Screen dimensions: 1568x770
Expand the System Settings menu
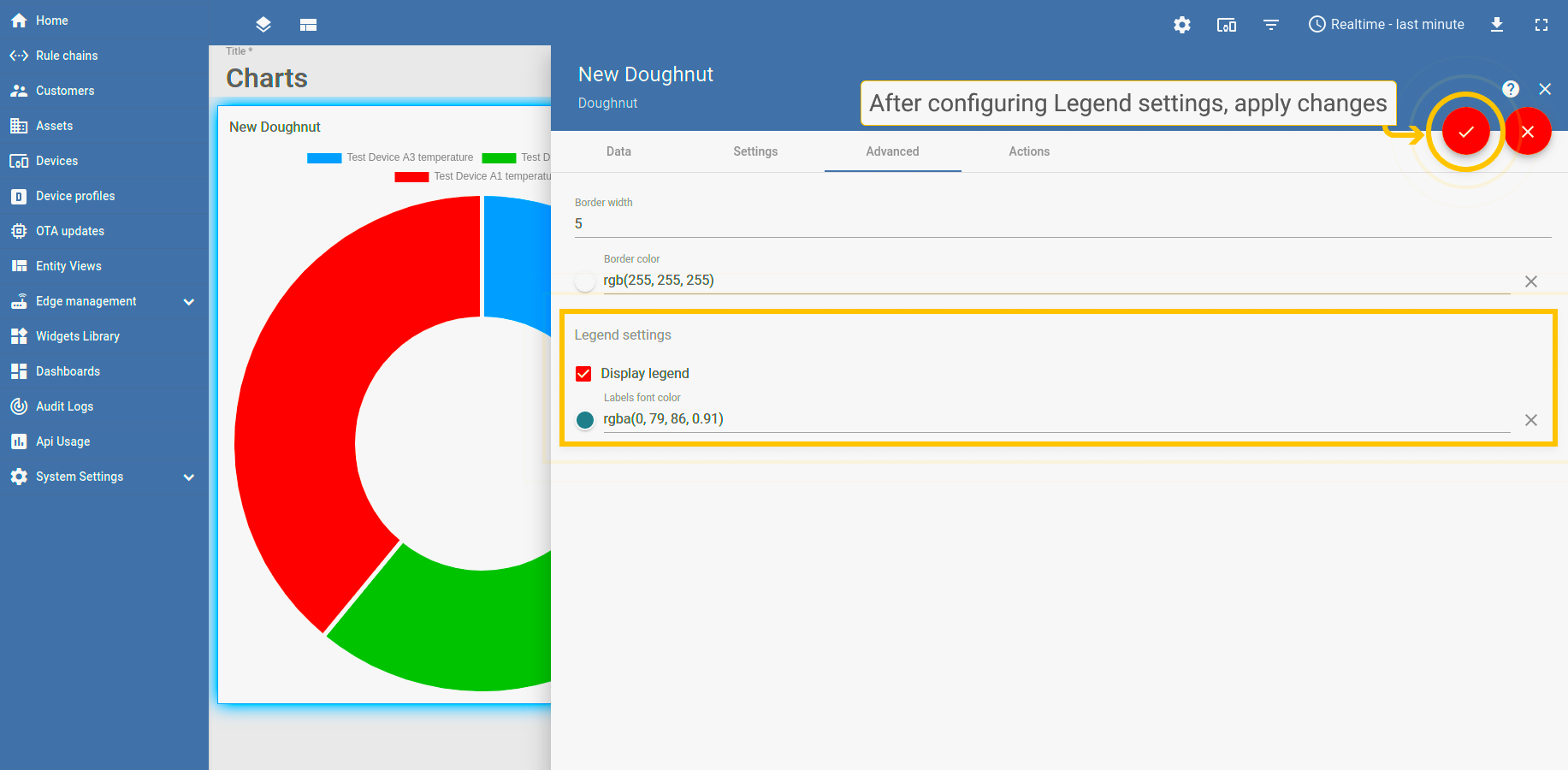pyautogui.click(x=189, y=477)
